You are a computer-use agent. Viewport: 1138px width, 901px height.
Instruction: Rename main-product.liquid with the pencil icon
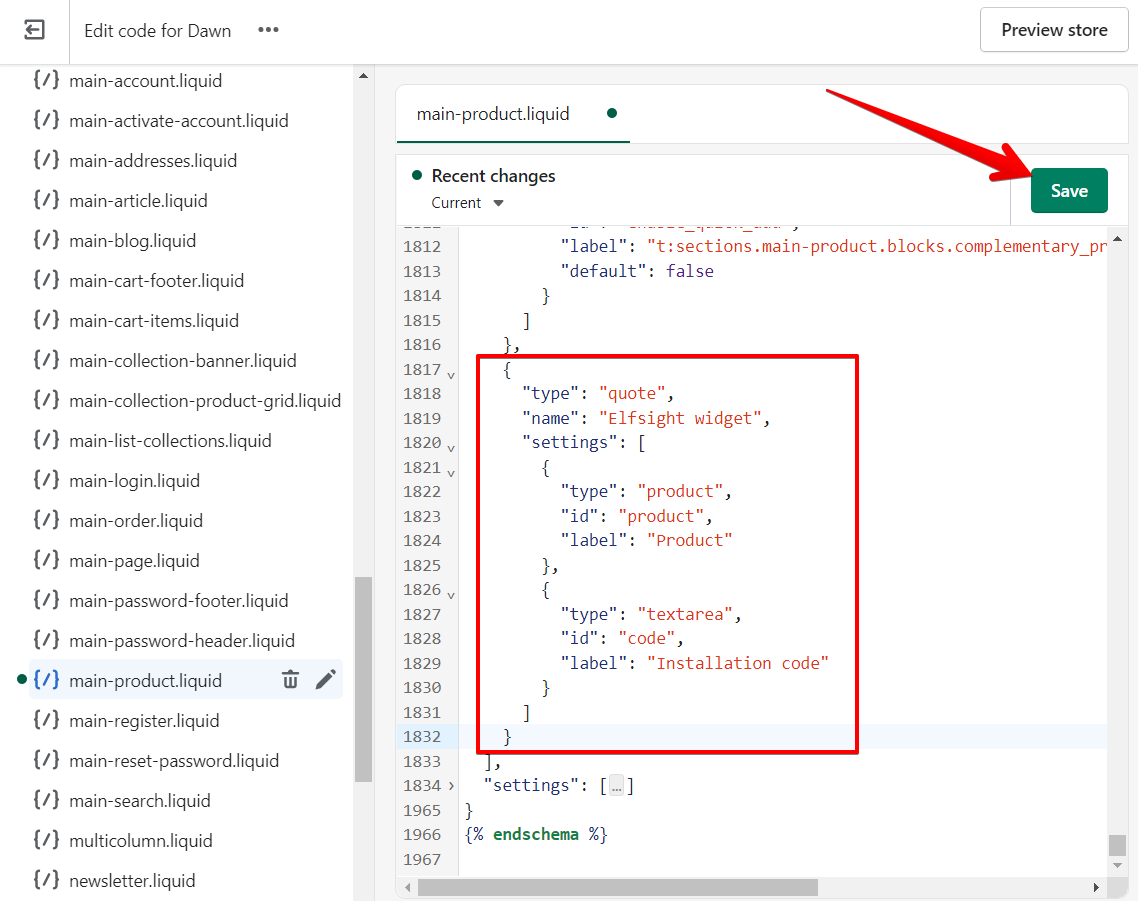[x=325, y=679]
